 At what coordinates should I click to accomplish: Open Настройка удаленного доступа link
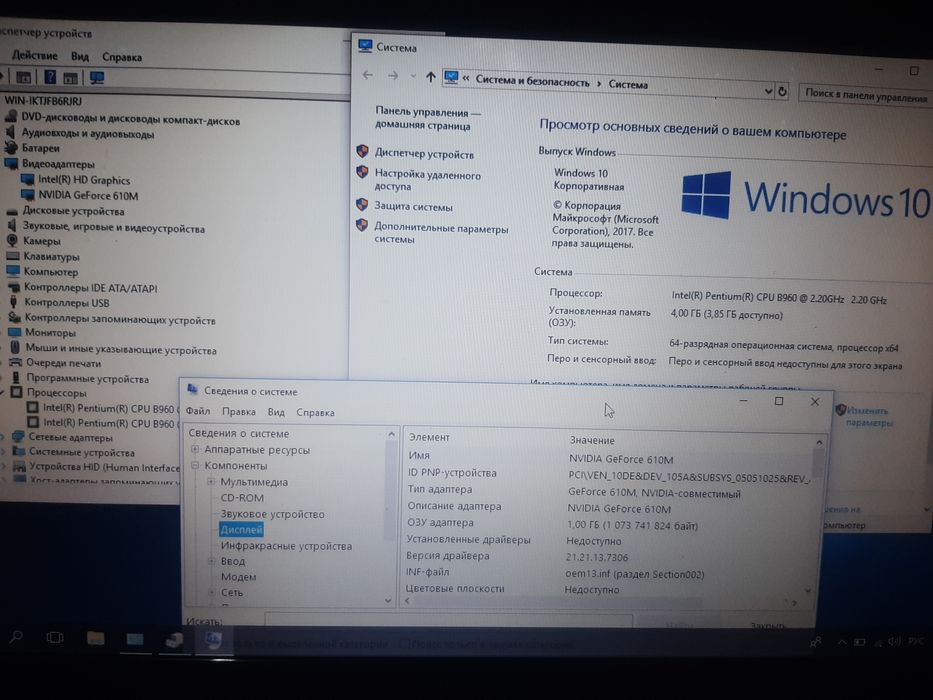[x=427, y=180]
